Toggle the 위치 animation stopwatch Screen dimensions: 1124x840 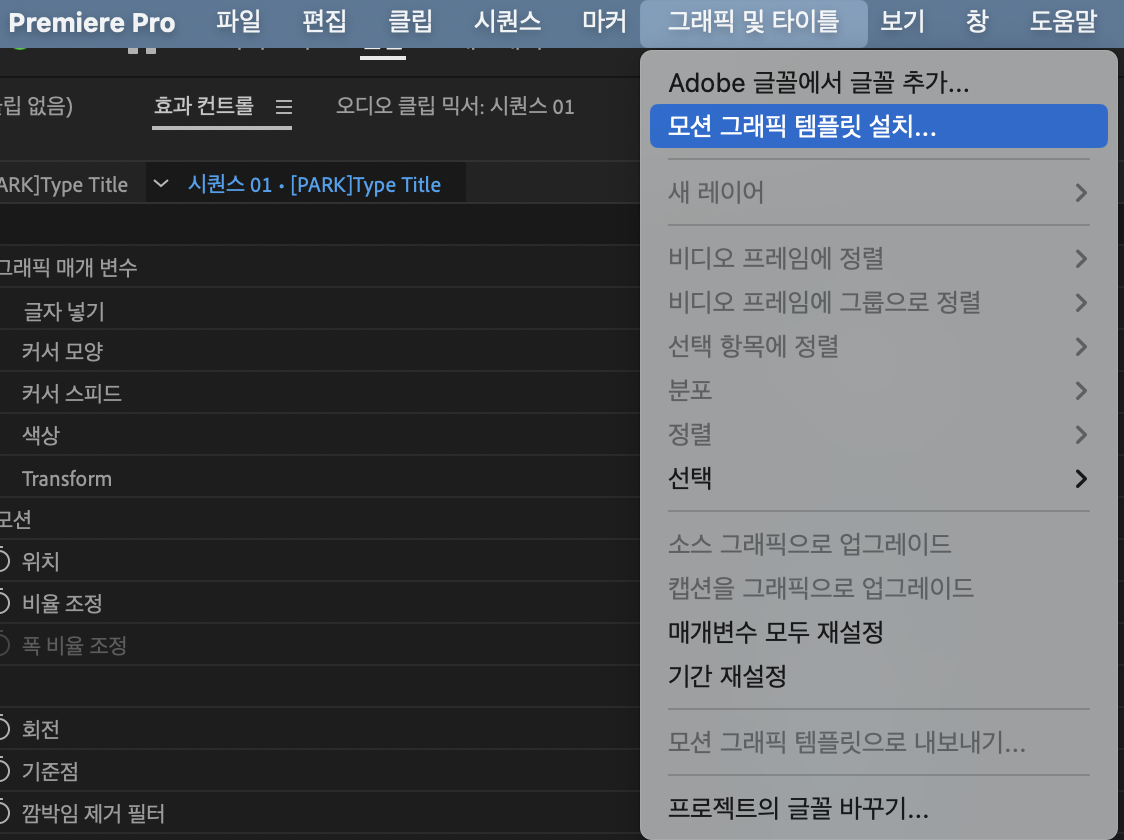(4, 561)
